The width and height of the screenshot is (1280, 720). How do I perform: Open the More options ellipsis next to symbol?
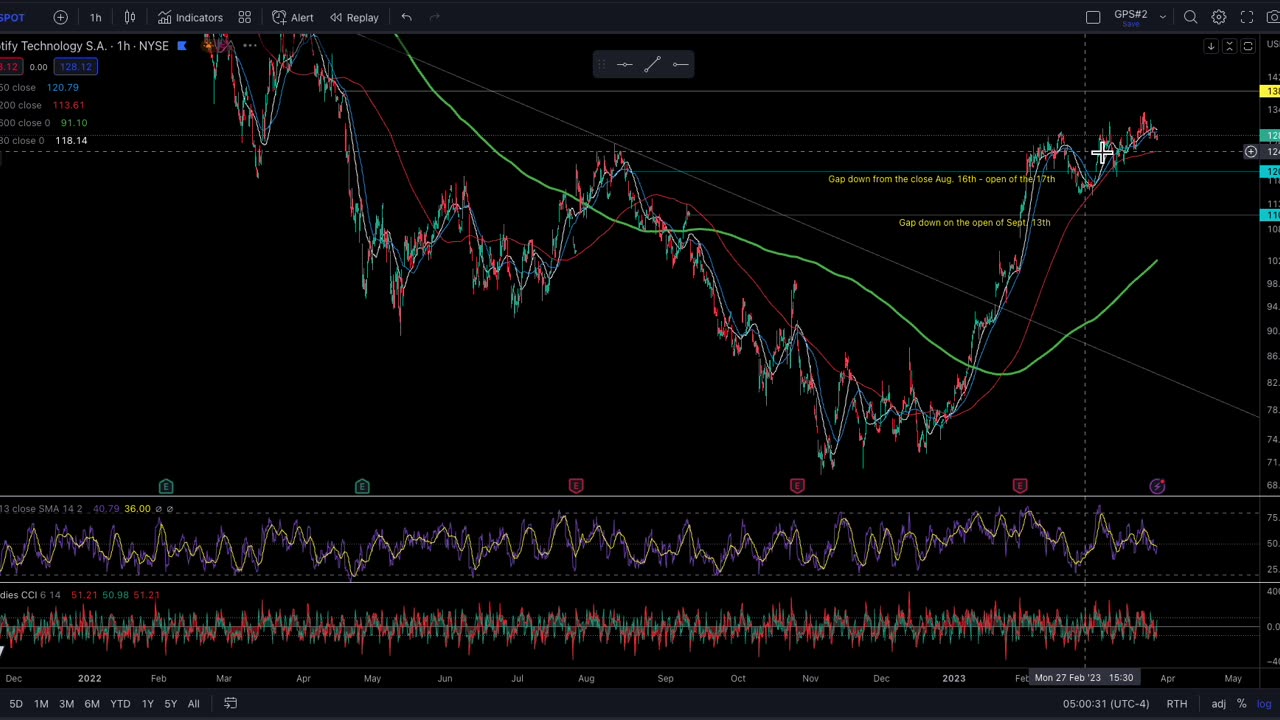click(x=249, y=46)
